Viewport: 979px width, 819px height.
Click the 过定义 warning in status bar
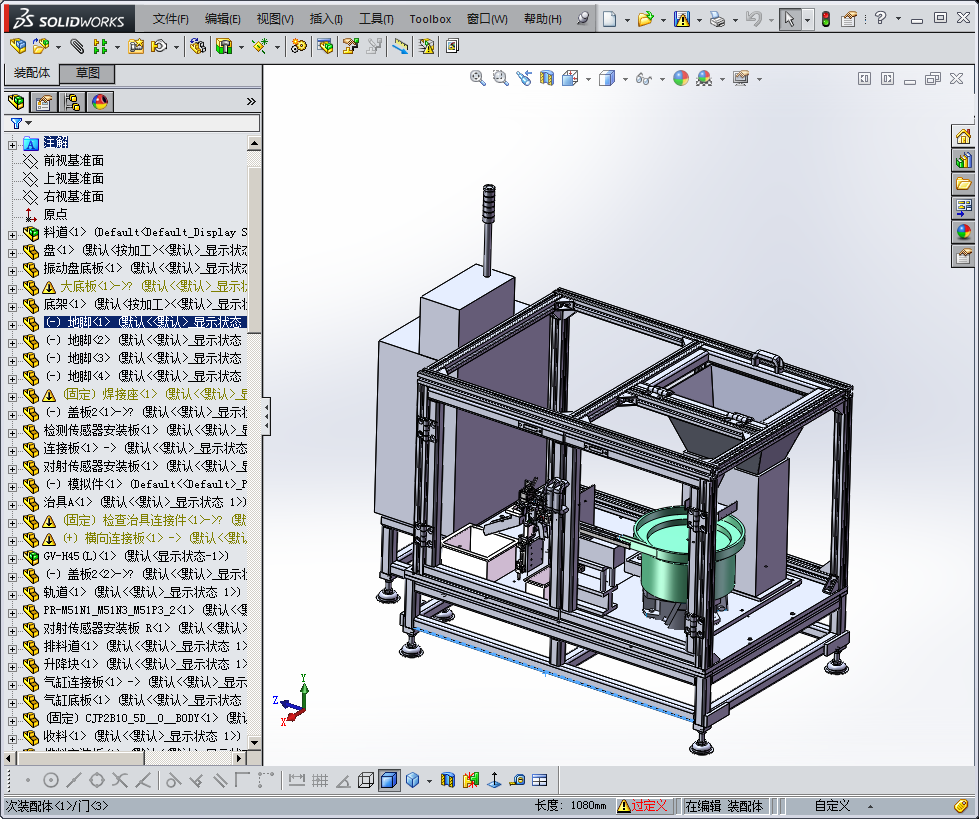643,806
